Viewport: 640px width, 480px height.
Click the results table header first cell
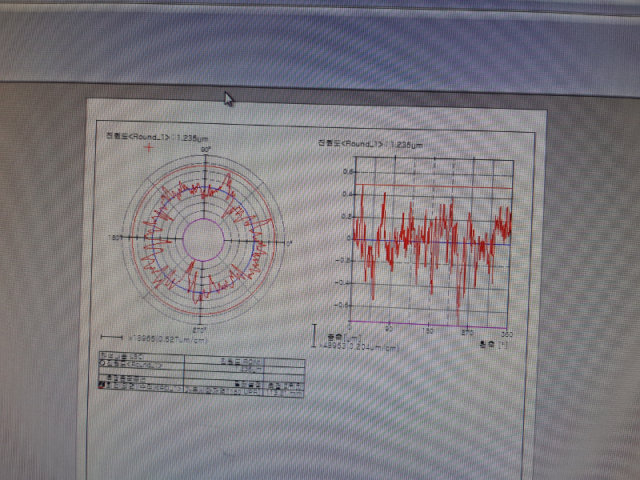[140, 357]
